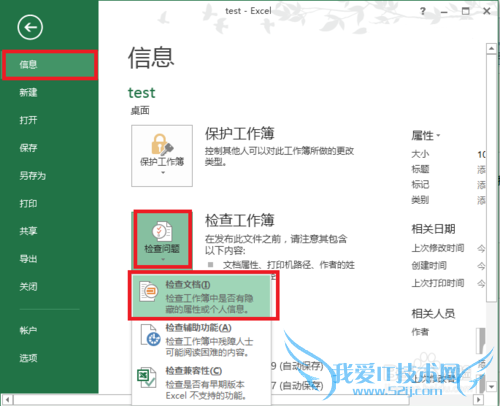
Task: Click the vertical scrollbar down arrow
Action: pos(491,387)
